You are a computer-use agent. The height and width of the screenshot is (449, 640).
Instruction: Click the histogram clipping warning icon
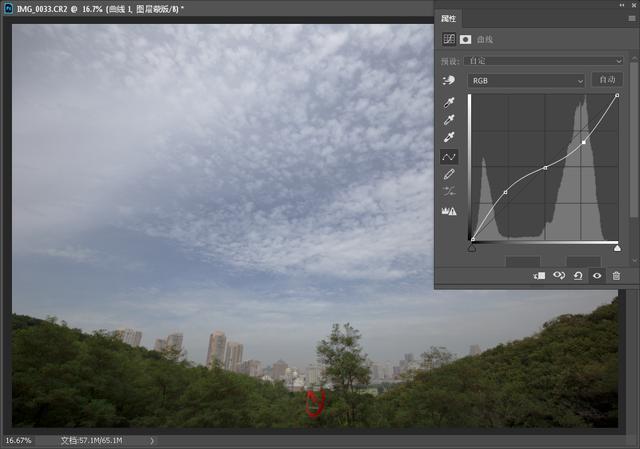pyautogui.click(x=449, y=211)
